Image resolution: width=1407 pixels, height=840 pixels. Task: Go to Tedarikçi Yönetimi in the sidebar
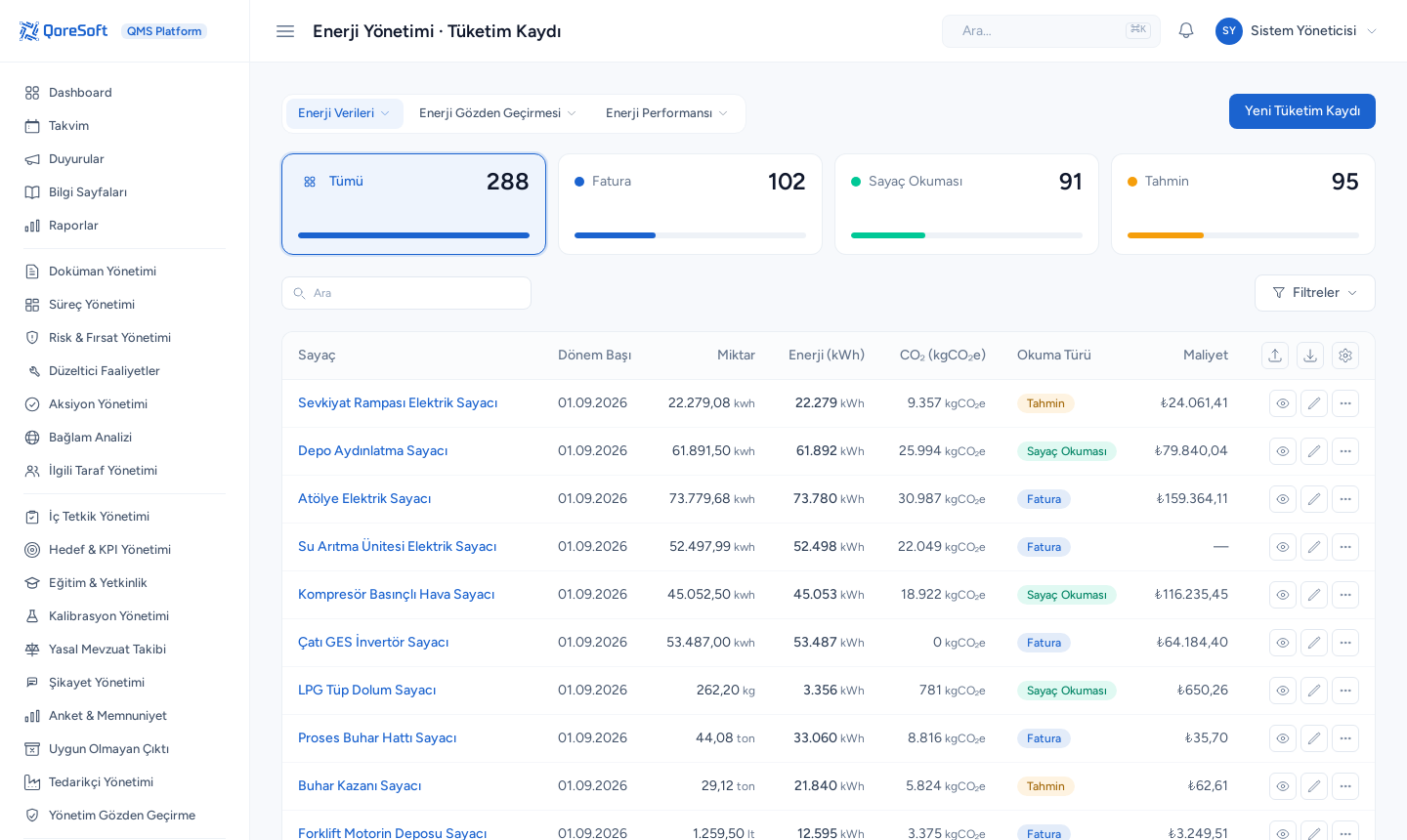[125, 782]
